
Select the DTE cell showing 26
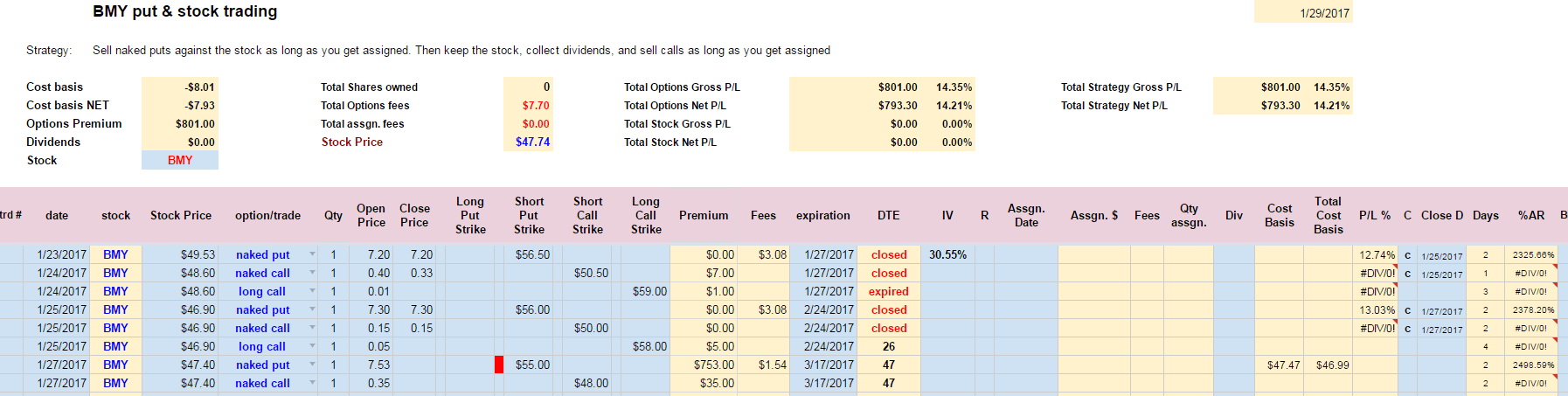pyautogui.click(x=889, y=346)
